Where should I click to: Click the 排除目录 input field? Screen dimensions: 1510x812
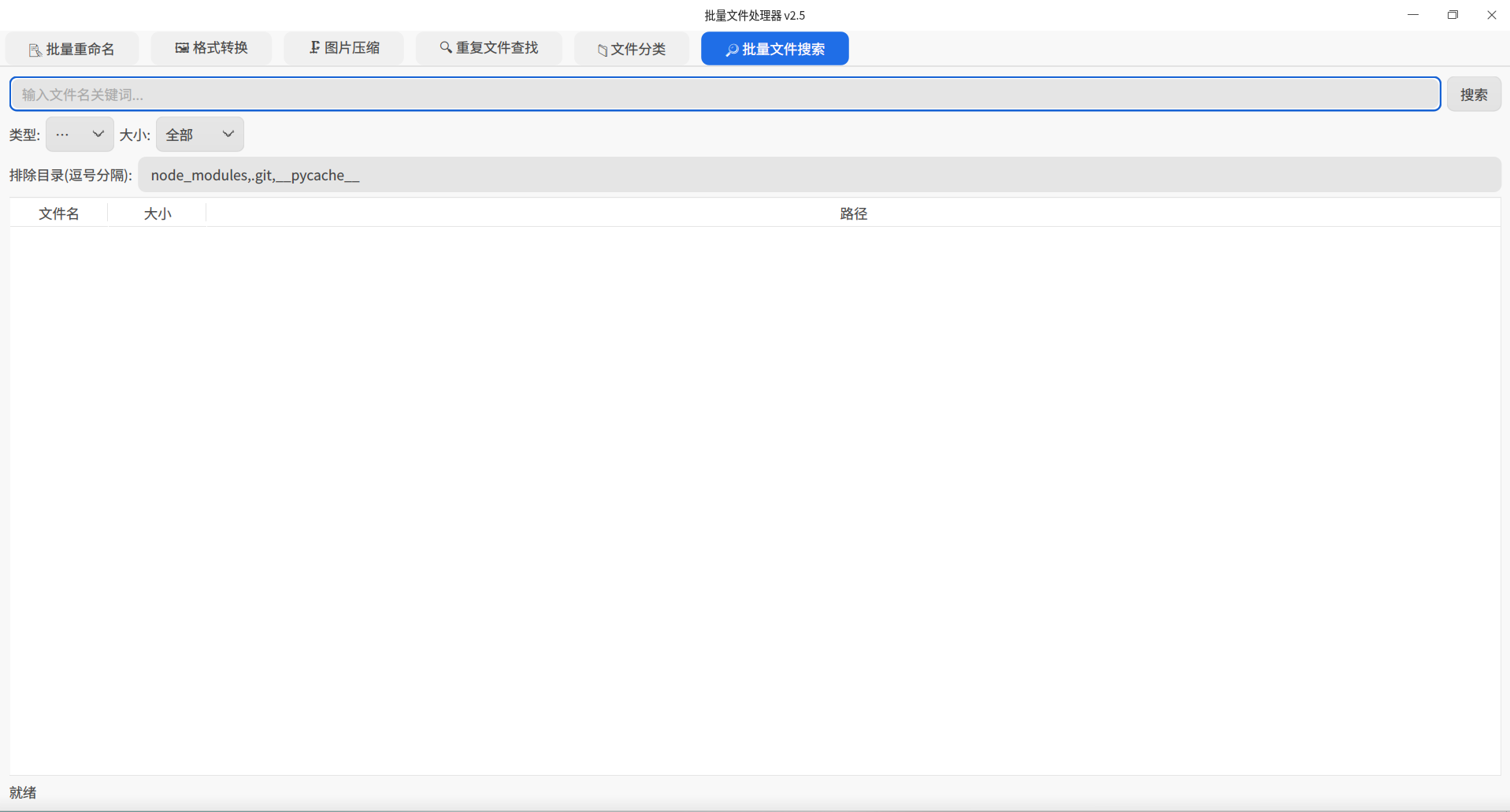coord(820,175)
